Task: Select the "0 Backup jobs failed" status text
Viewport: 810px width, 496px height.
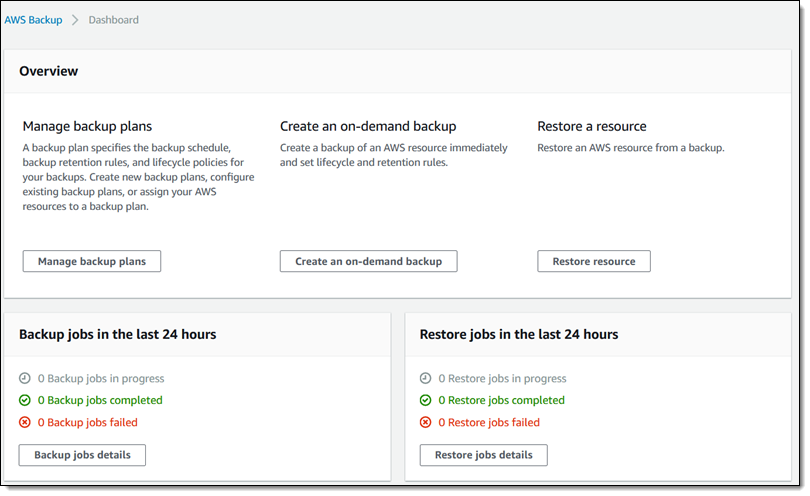Action: 88,423
